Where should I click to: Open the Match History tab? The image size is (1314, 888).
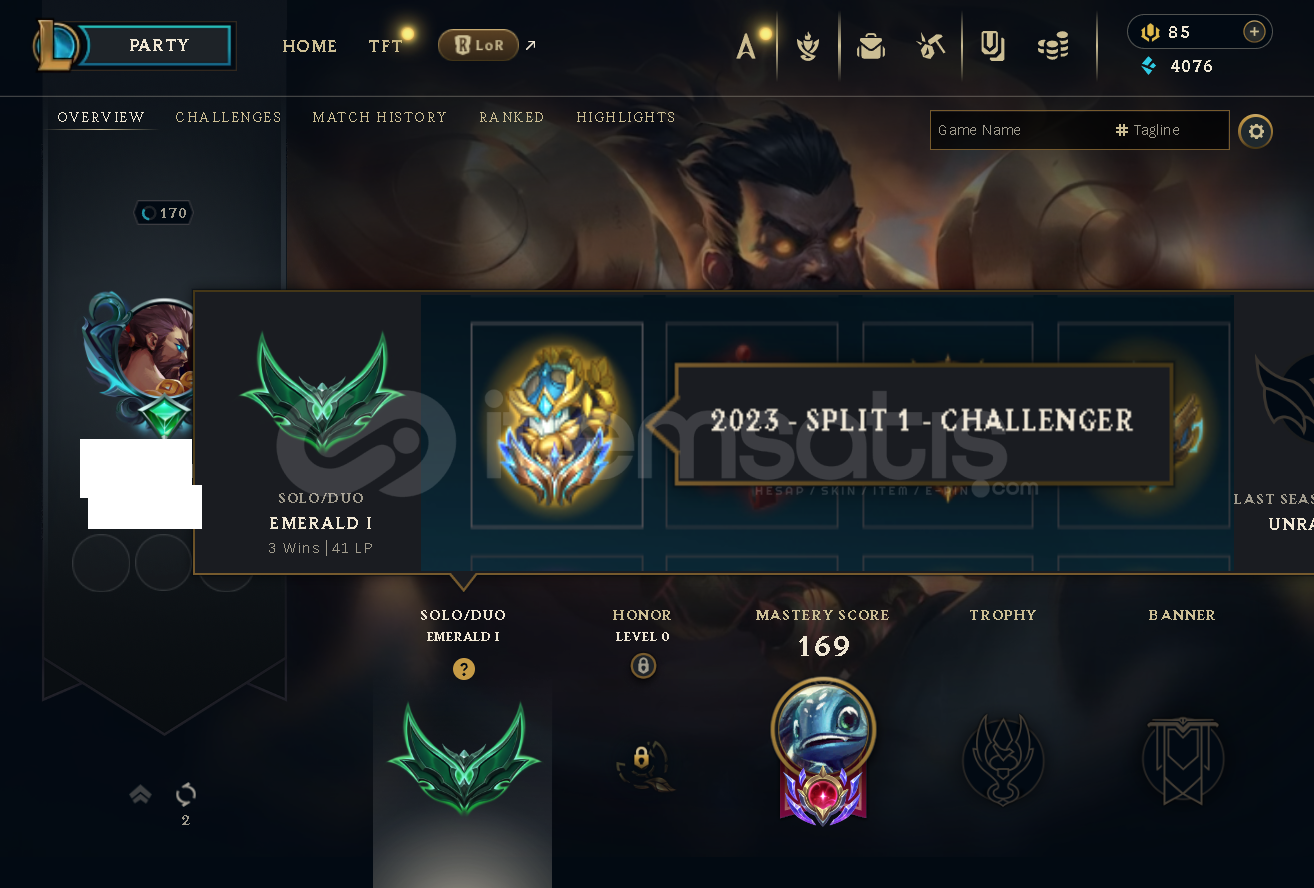click(379, 117)
